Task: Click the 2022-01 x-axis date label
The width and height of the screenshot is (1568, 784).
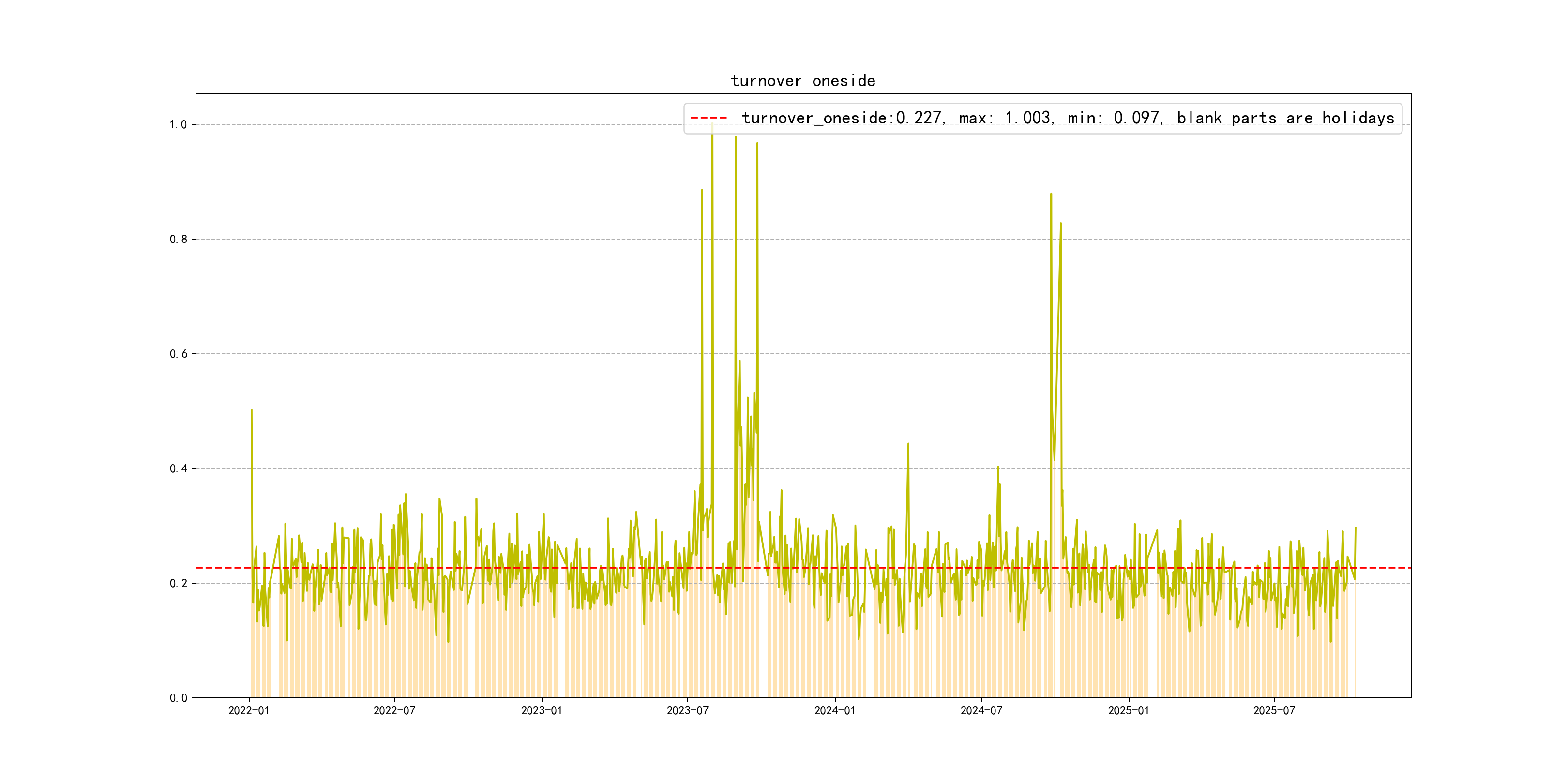Action: click(248, 711)
